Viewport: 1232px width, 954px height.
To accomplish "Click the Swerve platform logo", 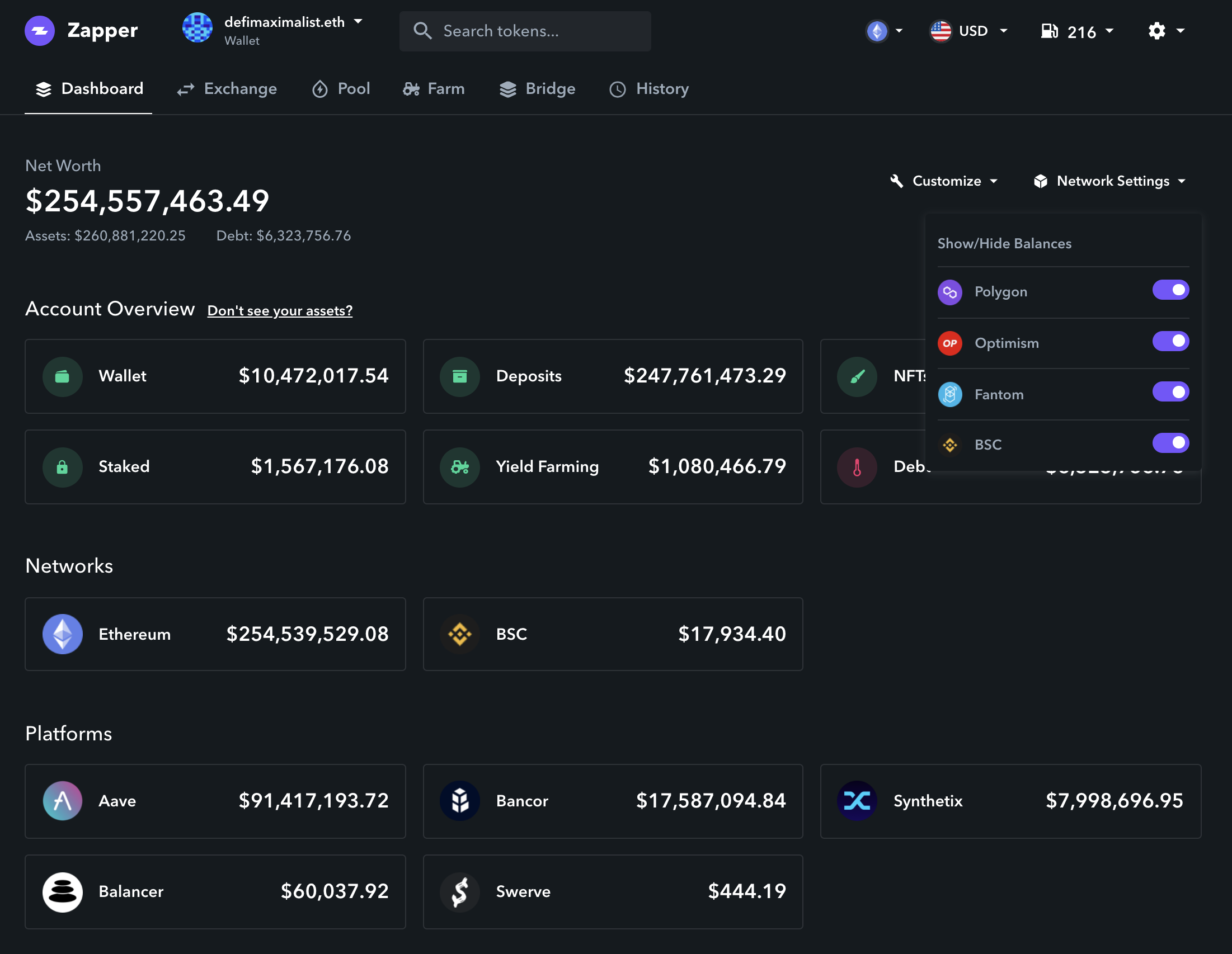I will pyautogui.click(x=460, y=892).
